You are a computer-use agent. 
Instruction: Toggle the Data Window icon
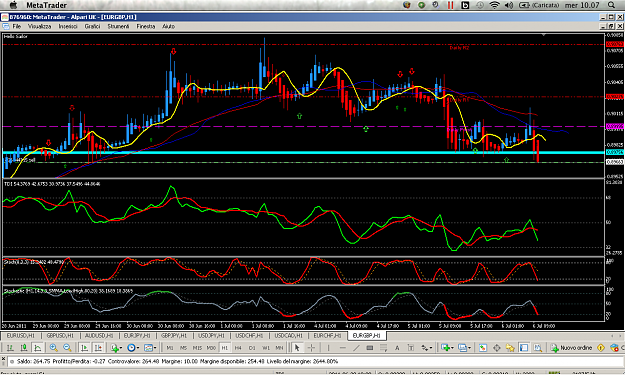click(x=497, y=348)
